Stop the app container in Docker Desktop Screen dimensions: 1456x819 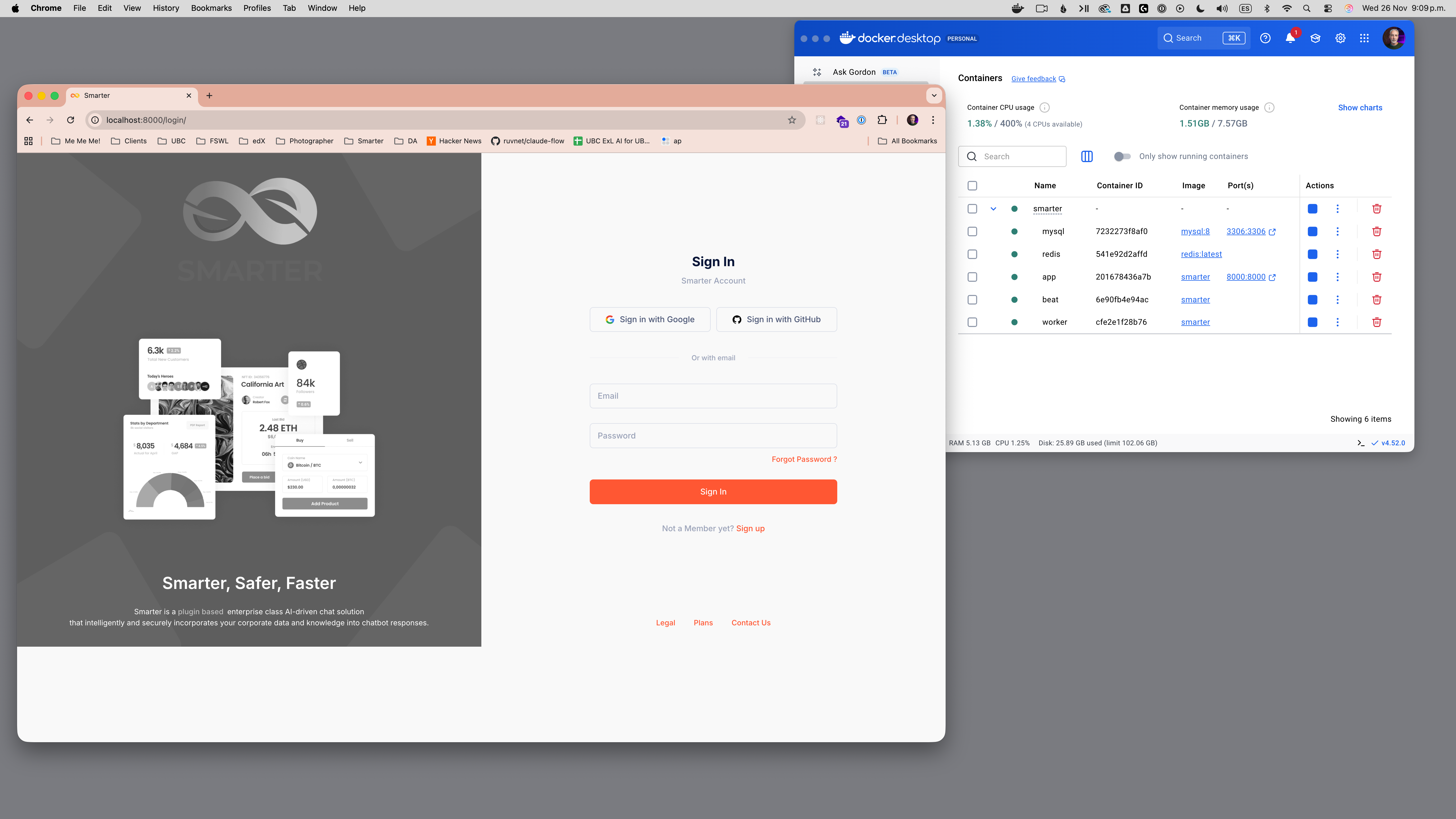pyautogui.click(x=1312, y=277)
